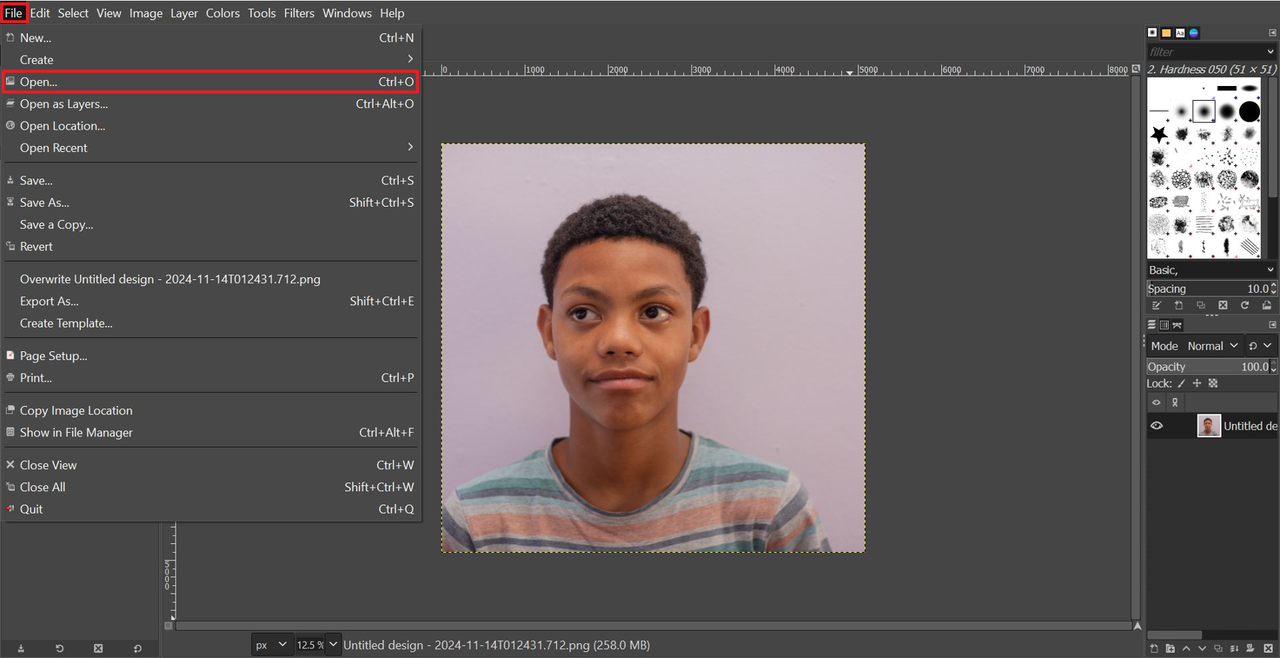Restore tool preset icon in tool options
The width and height of the screenshot is (1280, 658).
click(x=59, y=649)
